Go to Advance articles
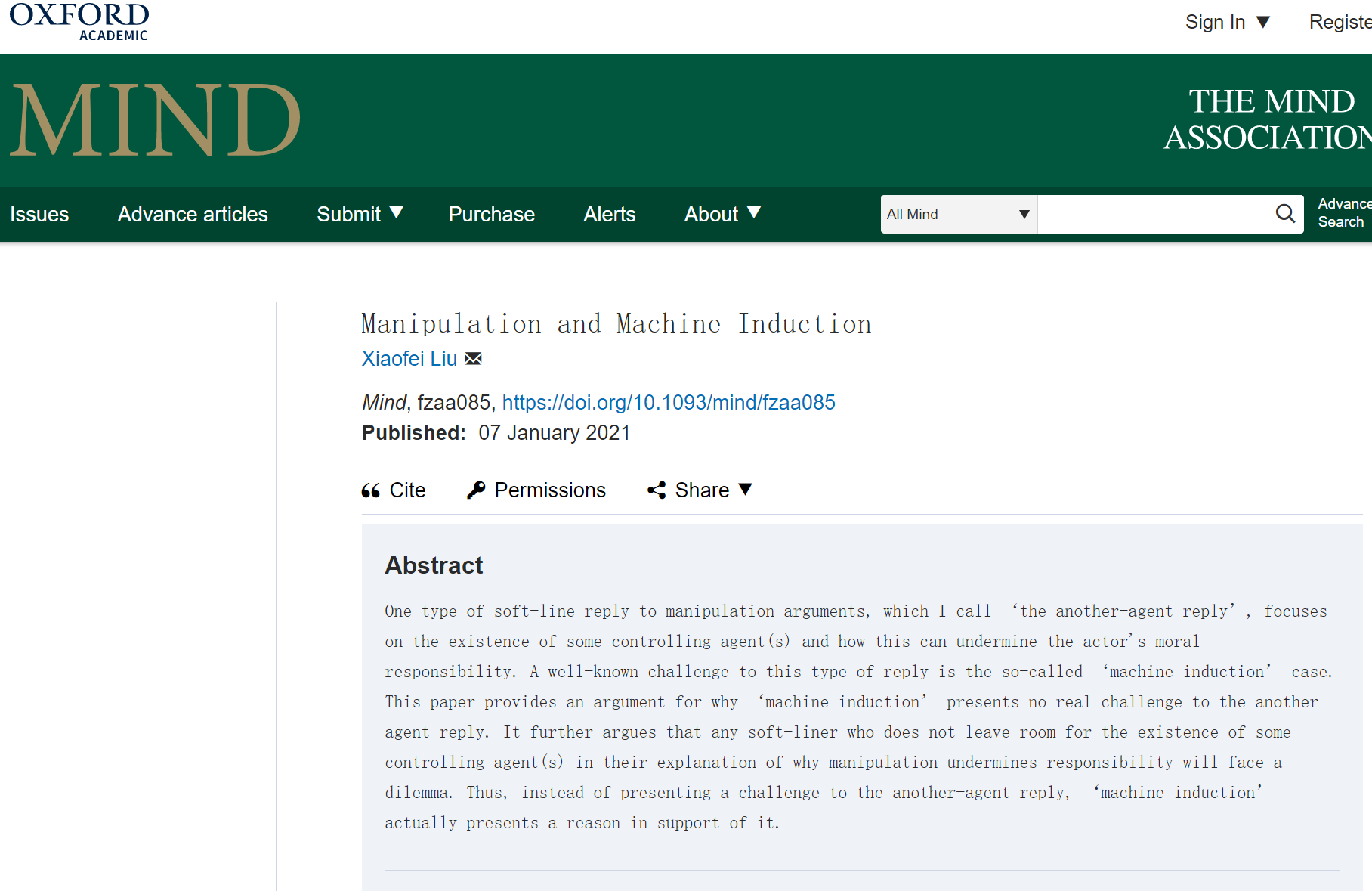The image size is (1372, 891). point(193,215)
